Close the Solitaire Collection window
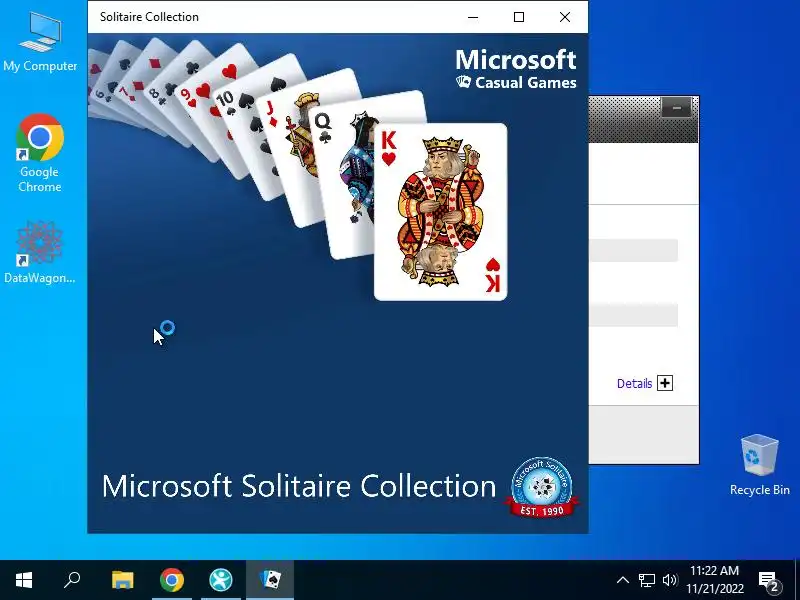The height and width of the screenshot is (600, 800). [565, 17]
